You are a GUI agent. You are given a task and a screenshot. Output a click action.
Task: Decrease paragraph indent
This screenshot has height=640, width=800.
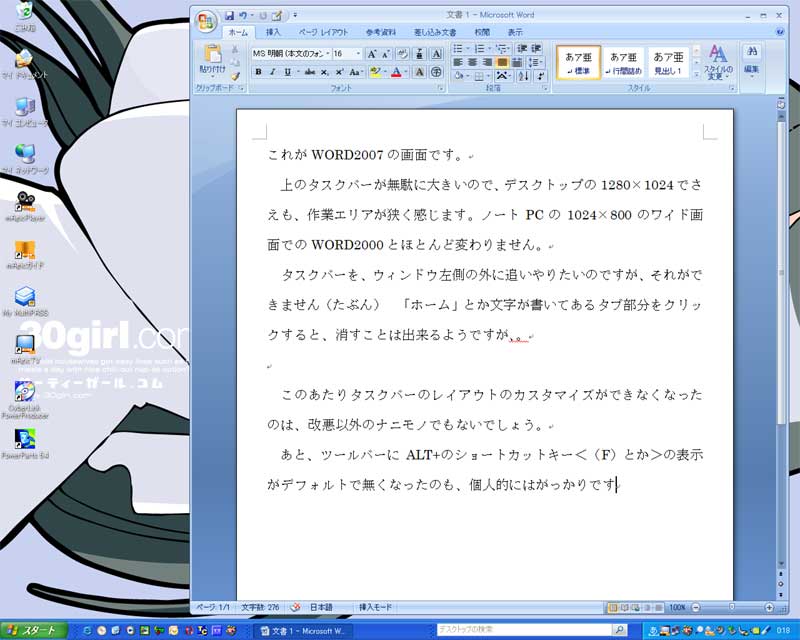click(522, 48)
